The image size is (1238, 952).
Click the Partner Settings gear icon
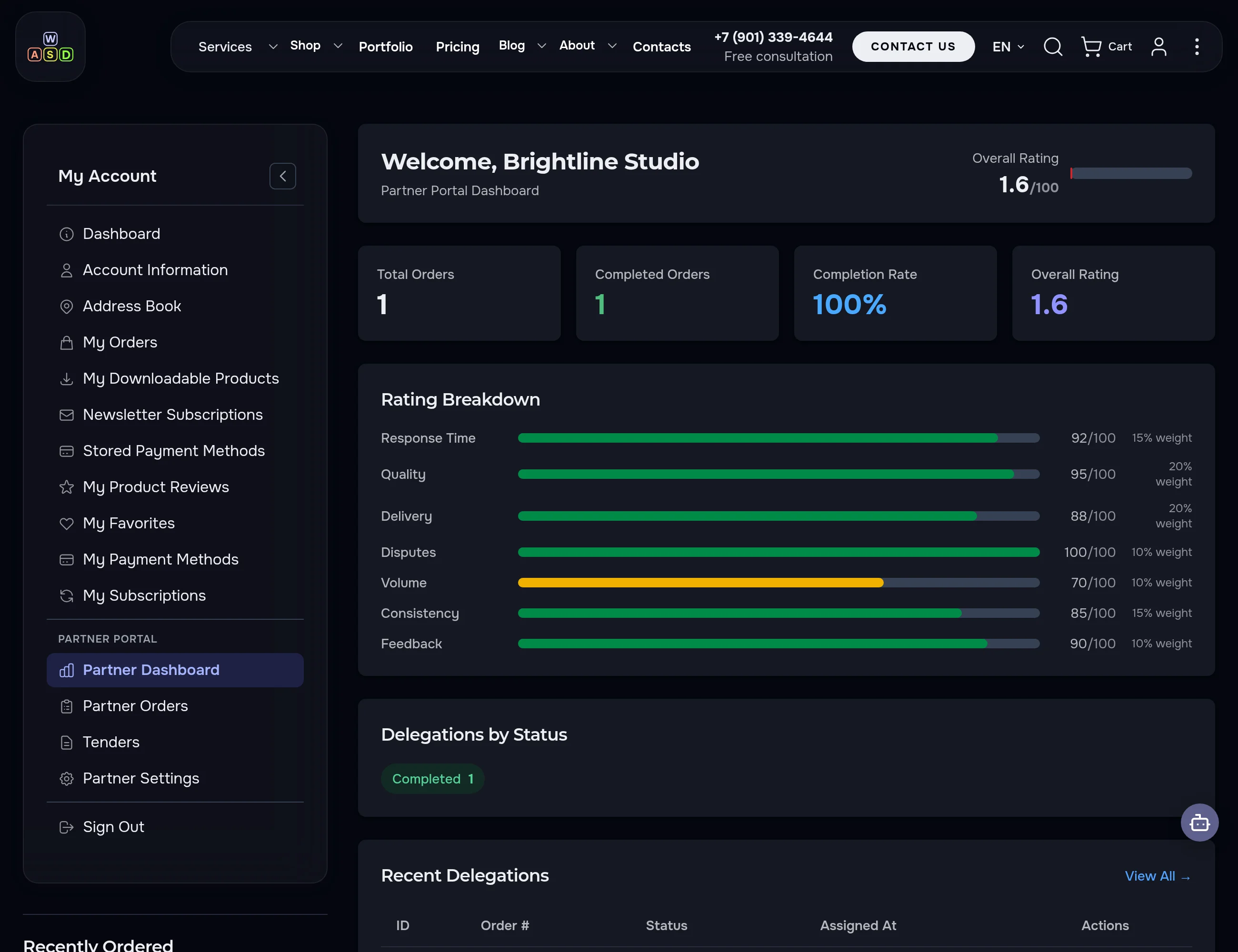point(66,779)
